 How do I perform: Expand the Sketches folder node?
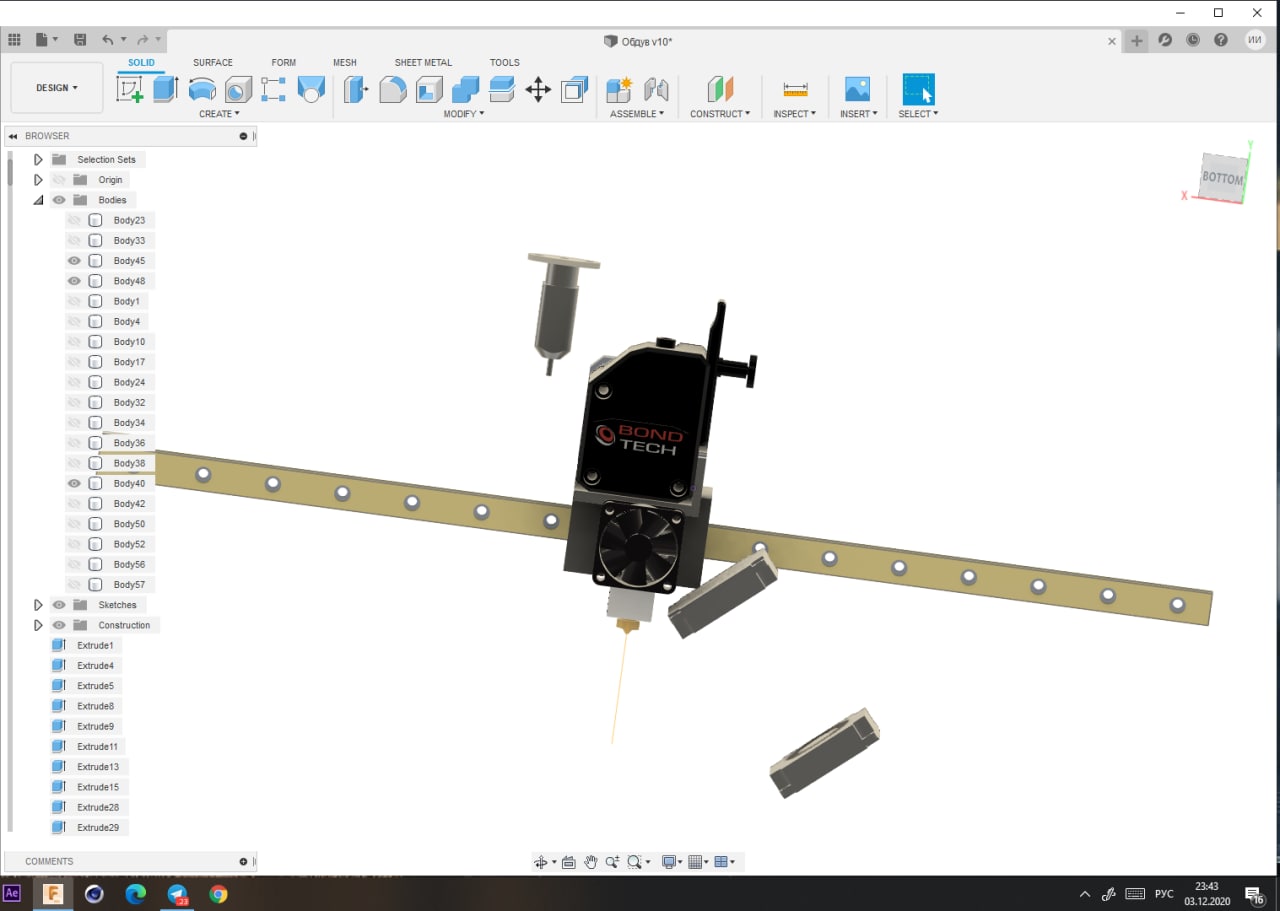click(x=38, y=605)
